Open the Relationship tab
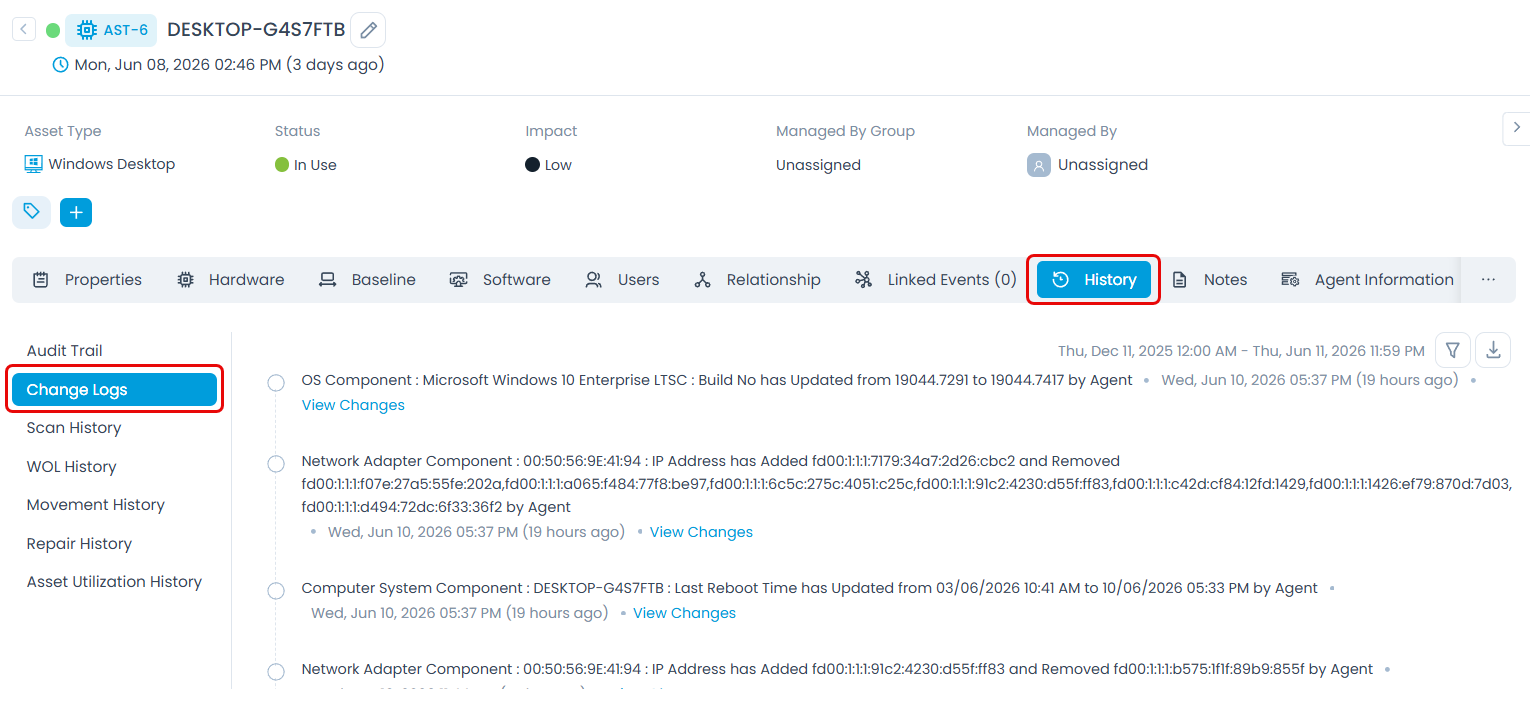The width and height of the screenshot is (1530, 702). (757, 280)
